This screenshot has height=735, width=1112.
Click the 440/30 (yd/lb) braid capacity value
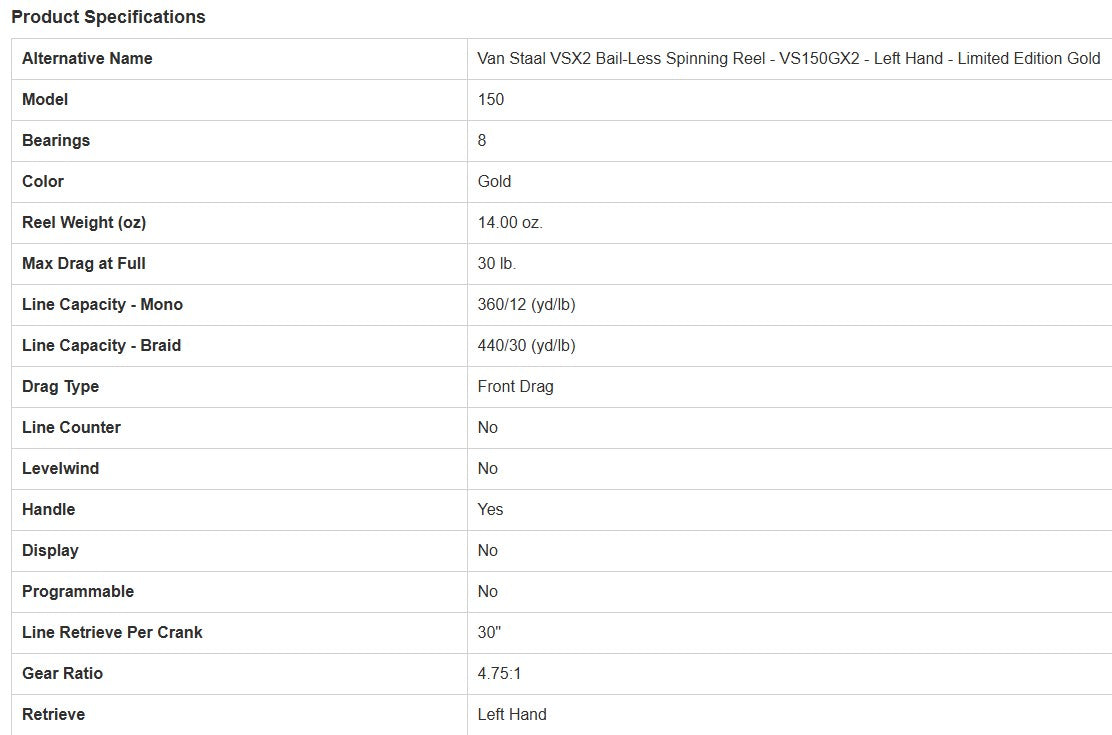tap(526, 345)
